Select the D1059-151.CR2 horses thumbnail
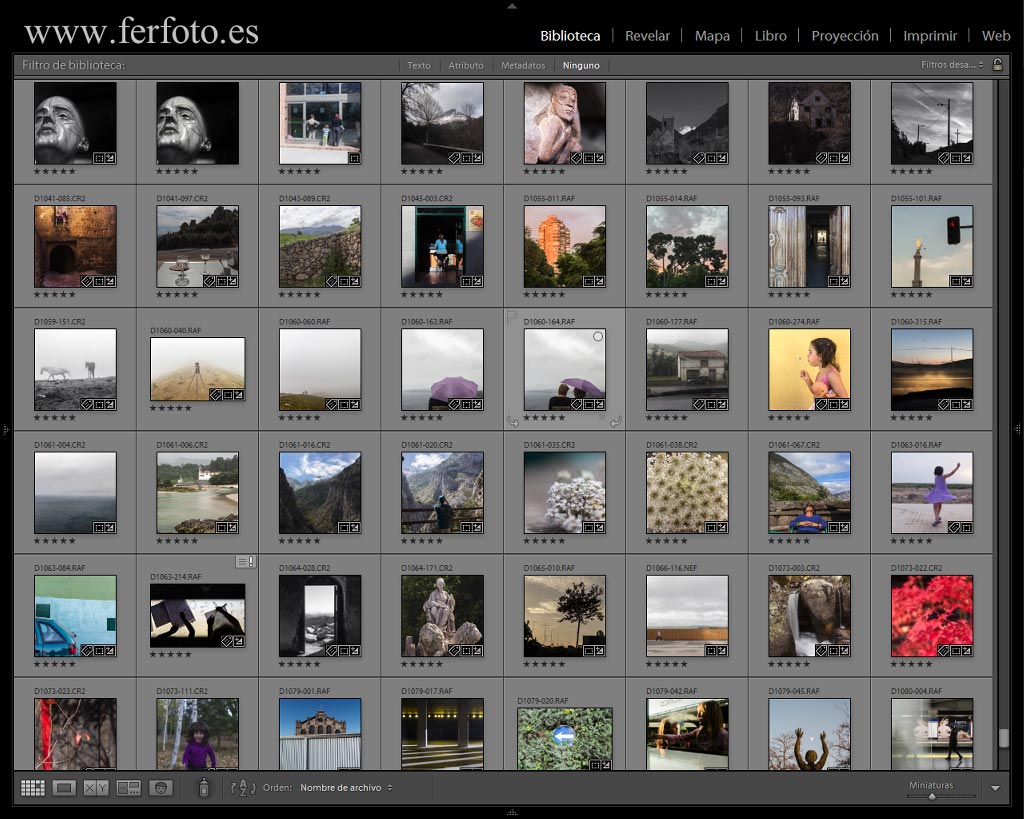 pos(75,370)
